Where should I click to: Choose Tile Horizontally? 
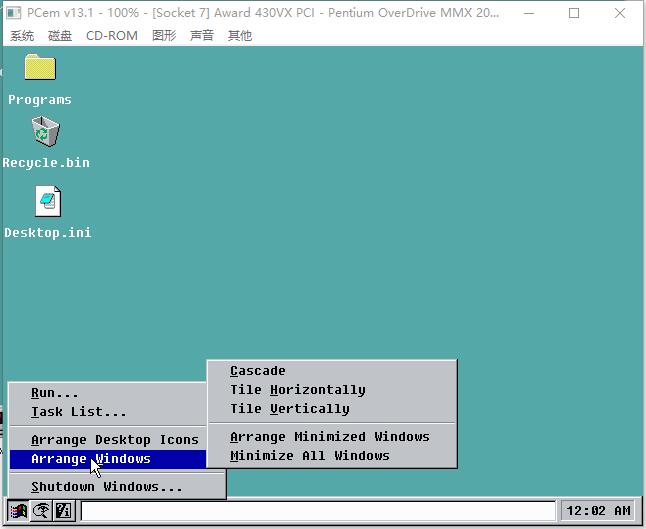[332, 390]
